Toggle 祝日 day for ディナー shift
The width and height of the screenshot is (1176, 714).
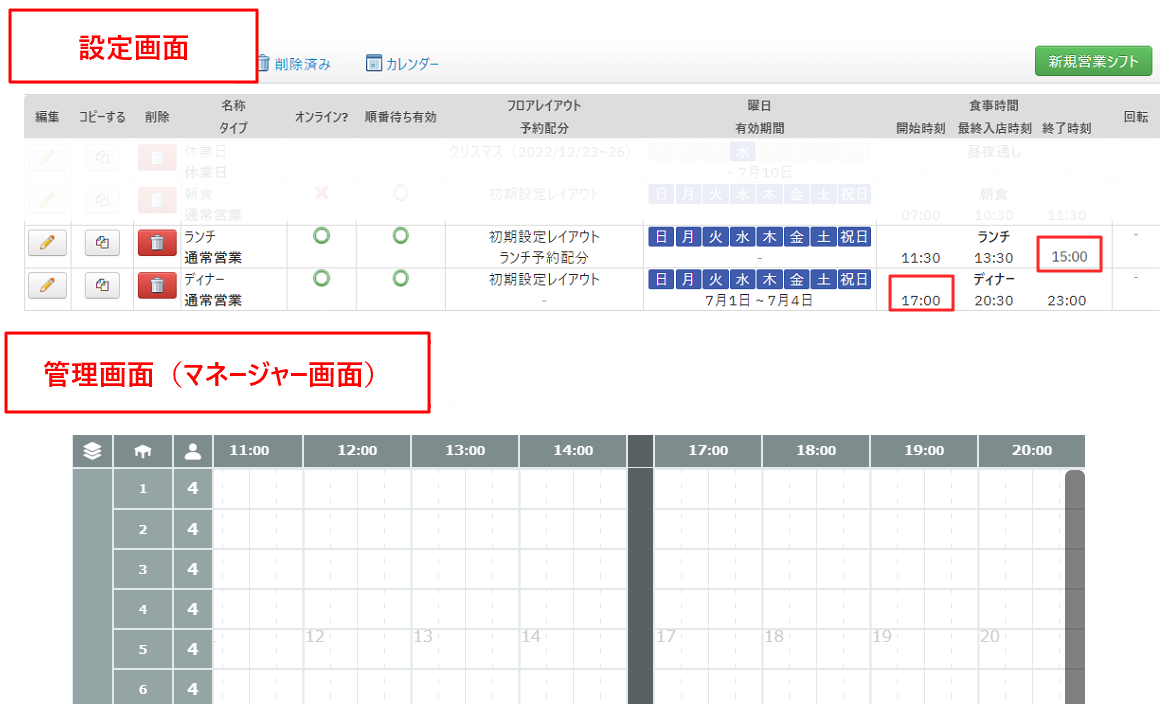coord(853,280)
